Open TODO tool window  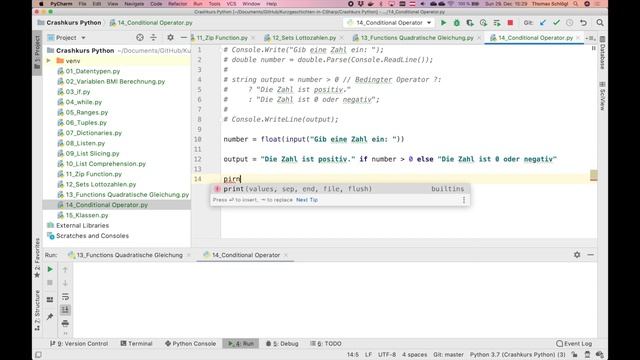coord(326,344)
